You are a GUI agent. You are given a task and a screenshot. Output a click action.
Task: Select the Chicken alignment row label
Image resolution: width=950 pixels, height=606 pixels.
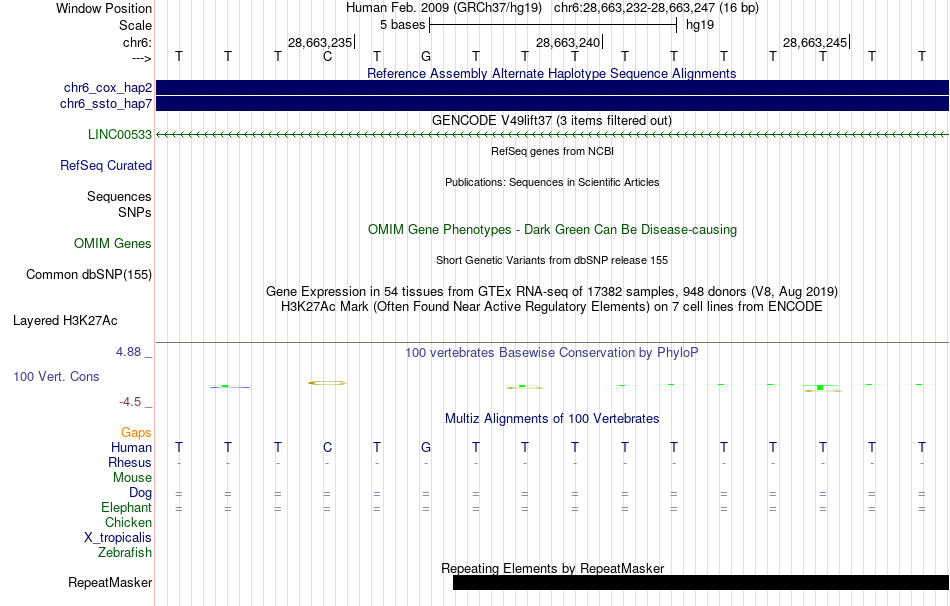[128, 522]
